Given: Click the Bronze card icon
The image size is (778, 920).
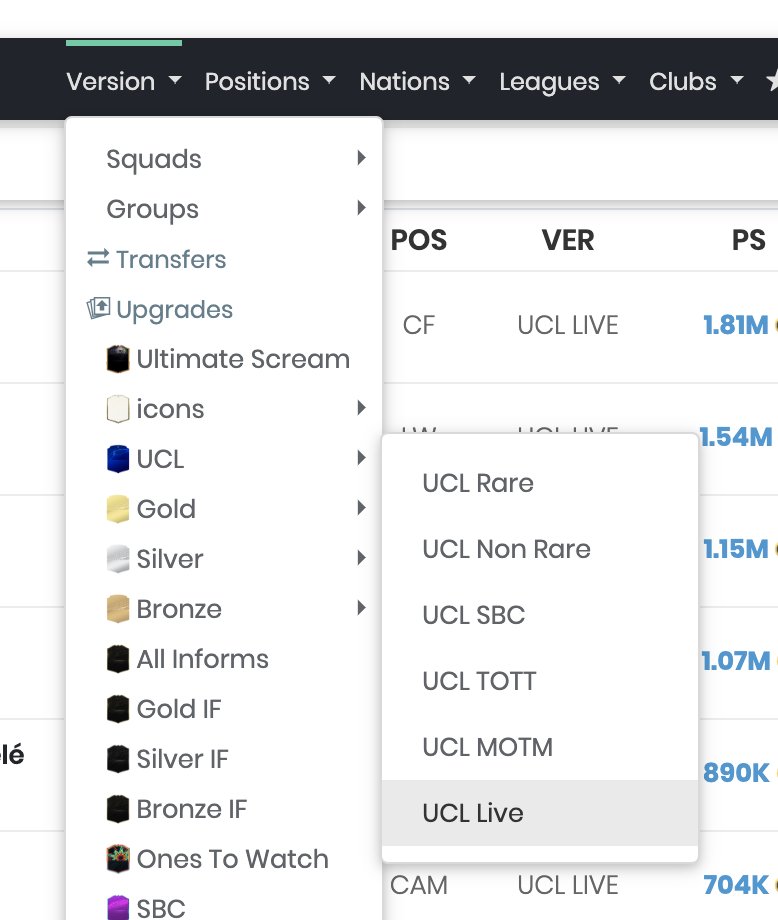Looking at the screenshot, I should coord(118,608).
